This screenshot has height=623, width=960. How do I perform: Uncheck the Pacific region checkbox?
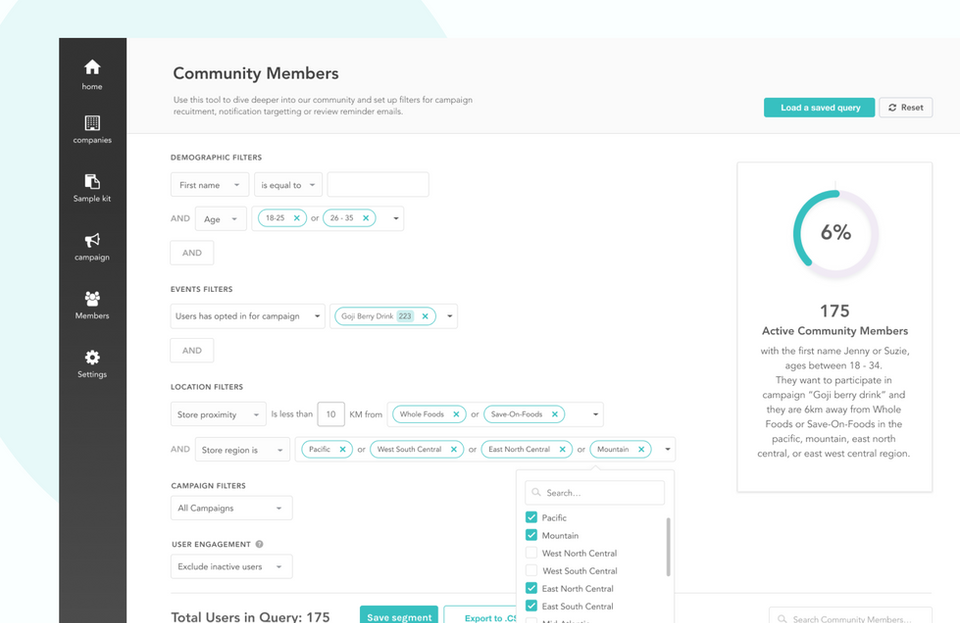(531, 518)
